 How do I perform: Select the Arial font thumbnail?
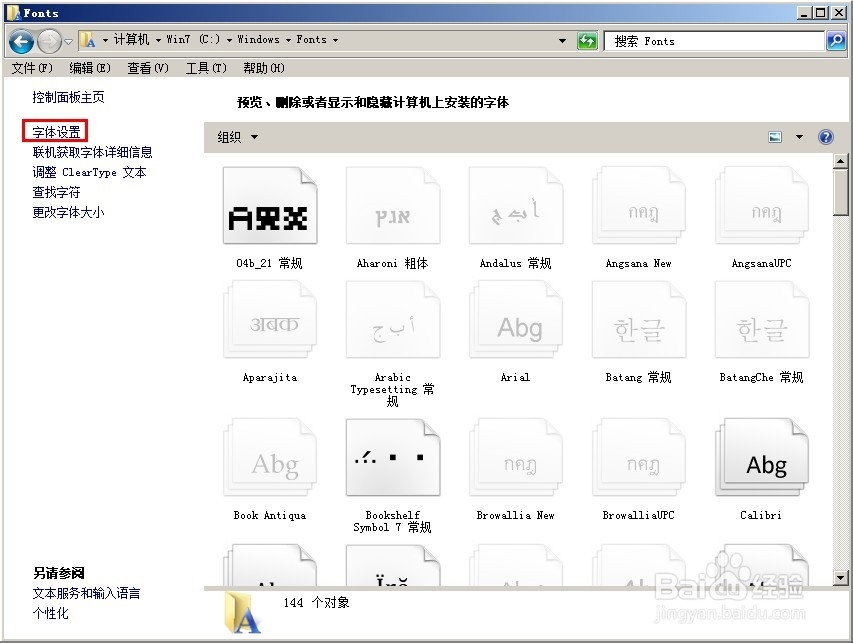pos(516,320)
